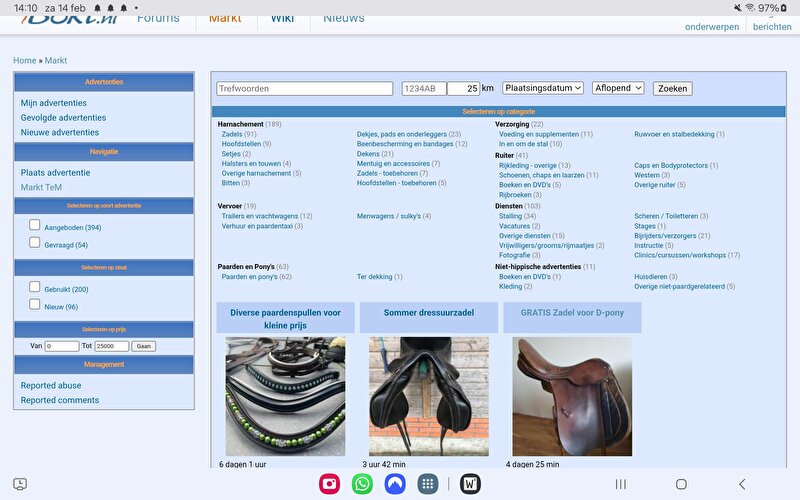Tap the Android home navigation button
The height and width of the screenshot is (500, 800).
[x=681, y=484]
